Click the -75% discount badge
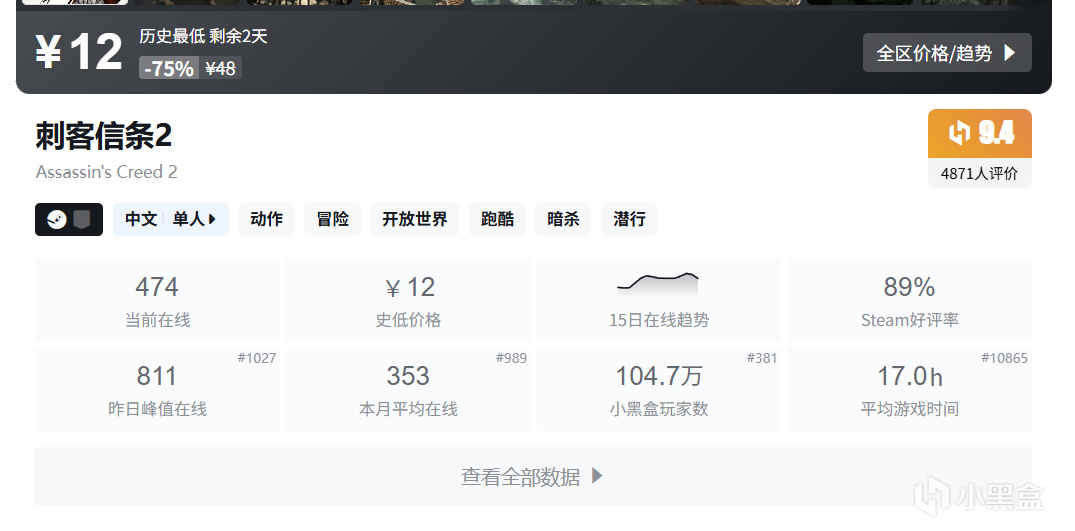 pyautogui.click(x=169, y=68)
